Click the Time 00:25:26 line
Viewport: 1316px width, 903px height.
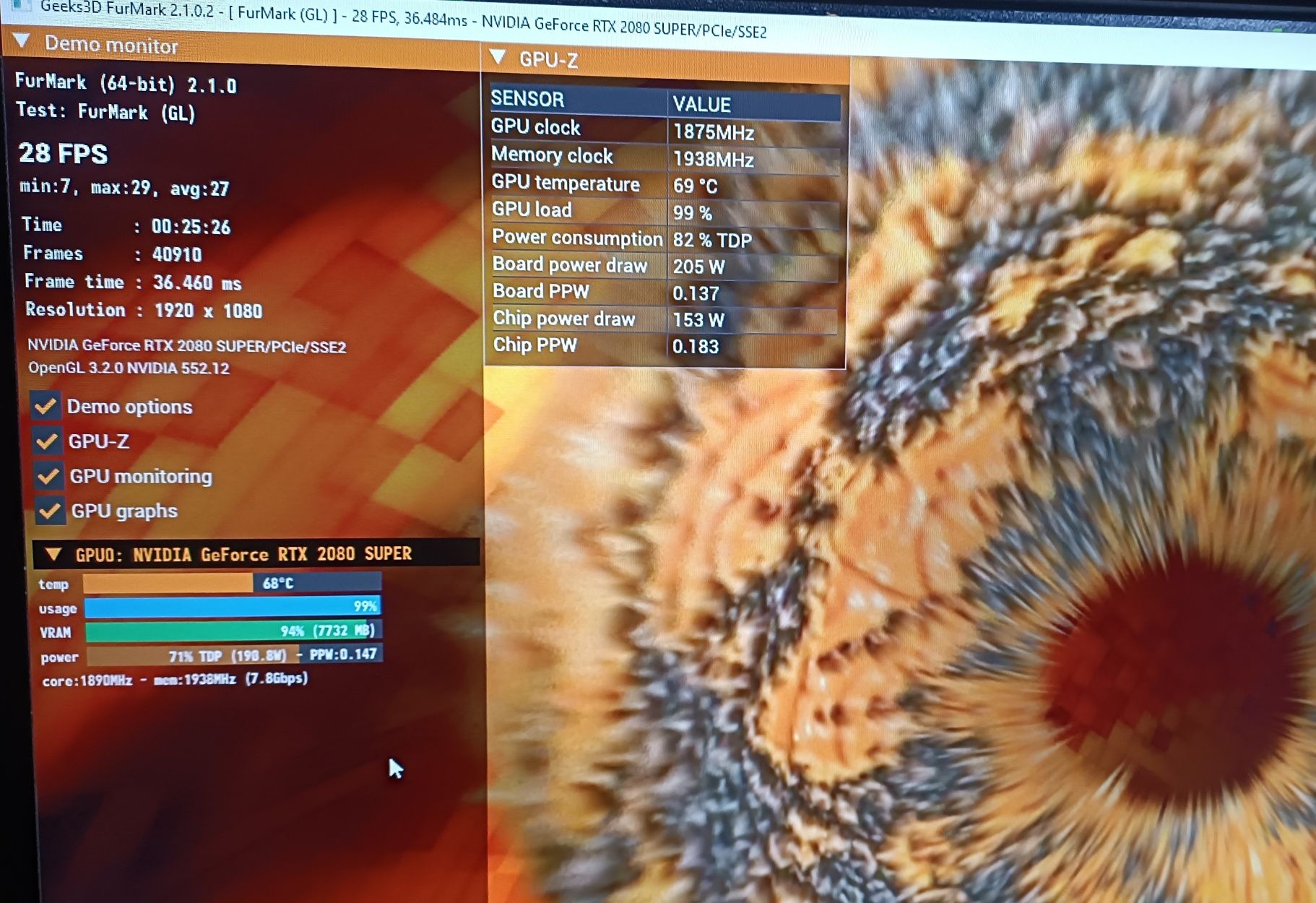pyautogui.click(x=126, y=225)
